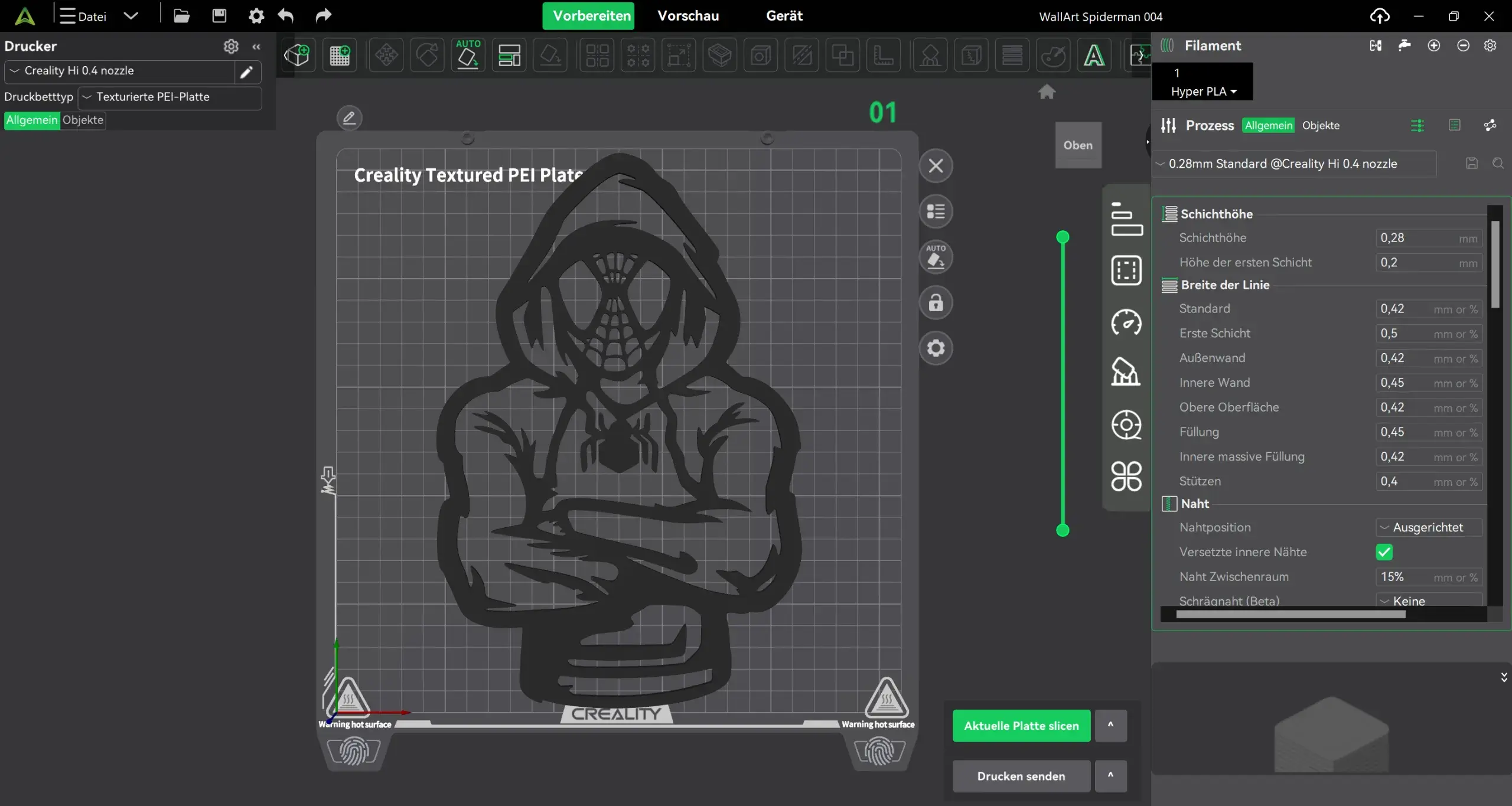Switch to the Vorschau tab
This screenshot has height=806, width=1512.
(688, 16)
